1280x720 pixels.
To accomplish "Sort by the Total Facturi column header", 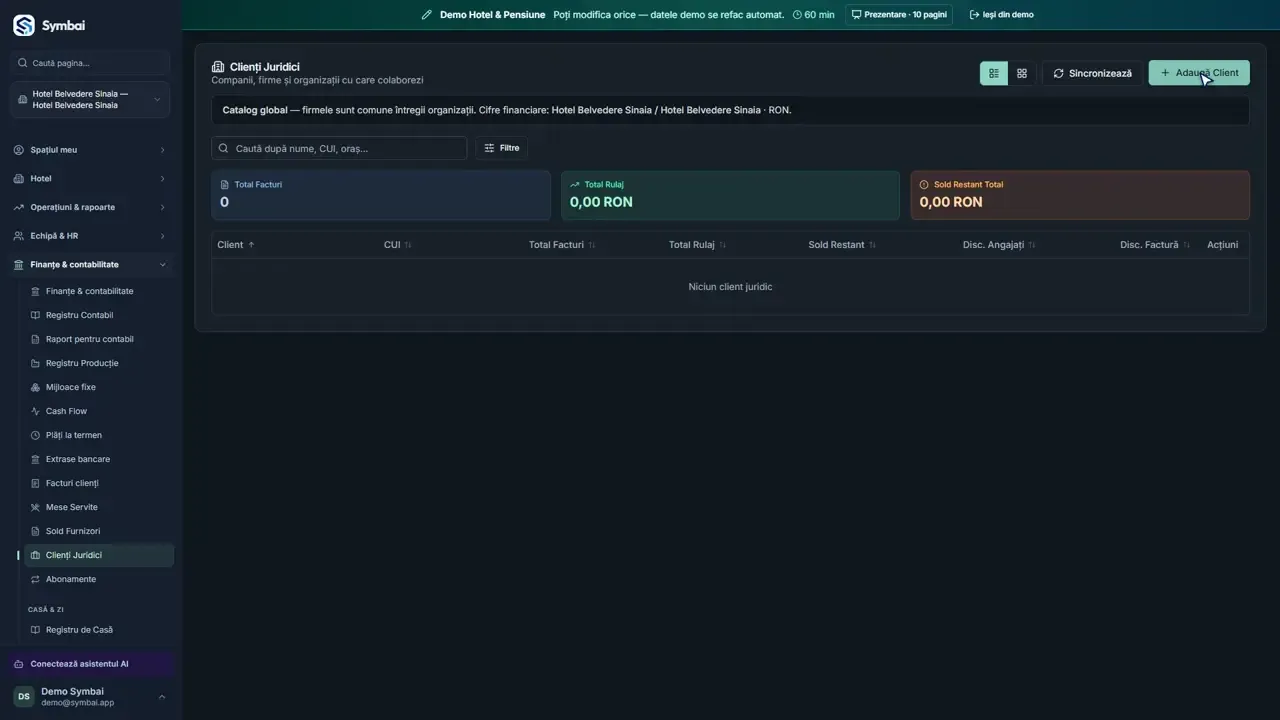I will tap(562, 245).
